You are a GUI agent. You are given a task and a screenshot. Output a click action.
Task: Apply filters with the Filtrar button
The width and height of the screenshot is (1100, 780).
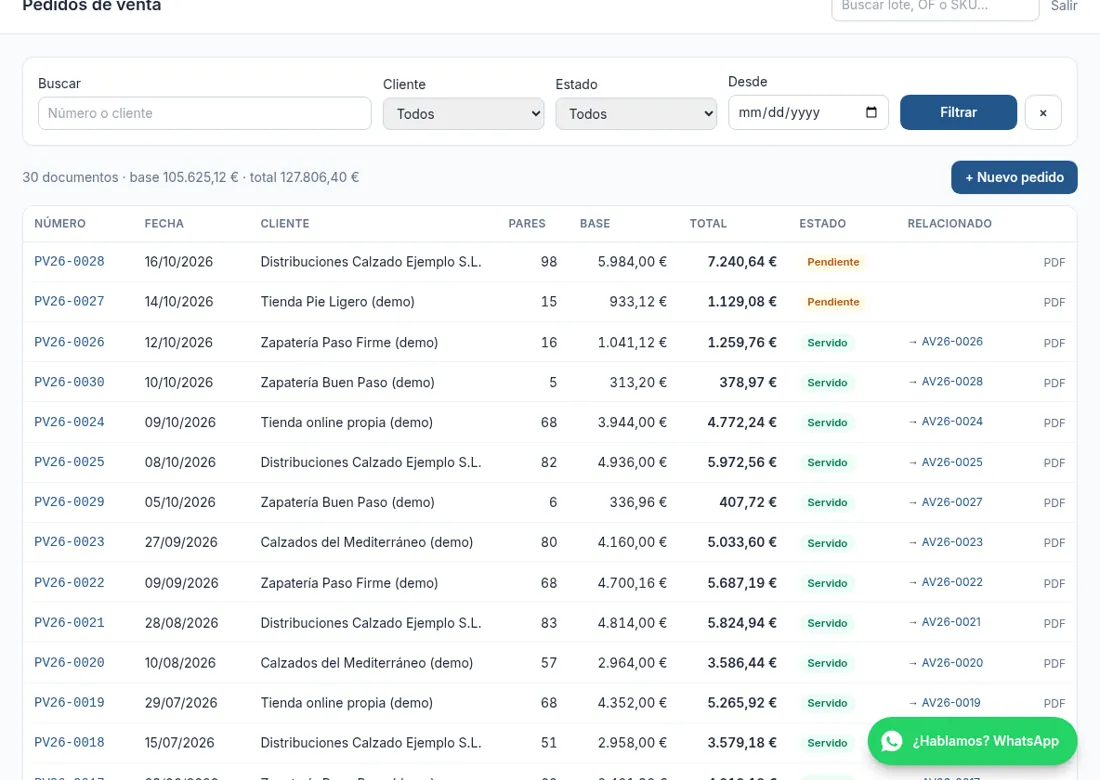point(958,112)
